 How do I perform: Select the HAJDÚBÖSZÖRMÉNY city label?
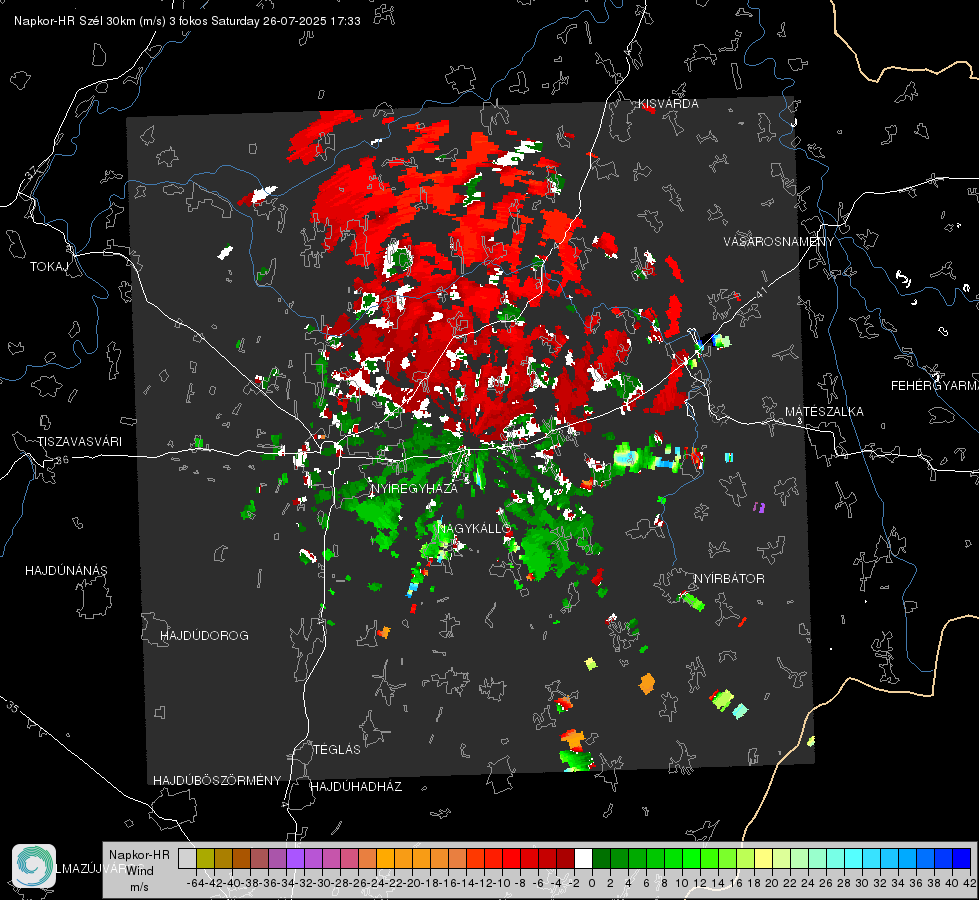pos(217,781)
